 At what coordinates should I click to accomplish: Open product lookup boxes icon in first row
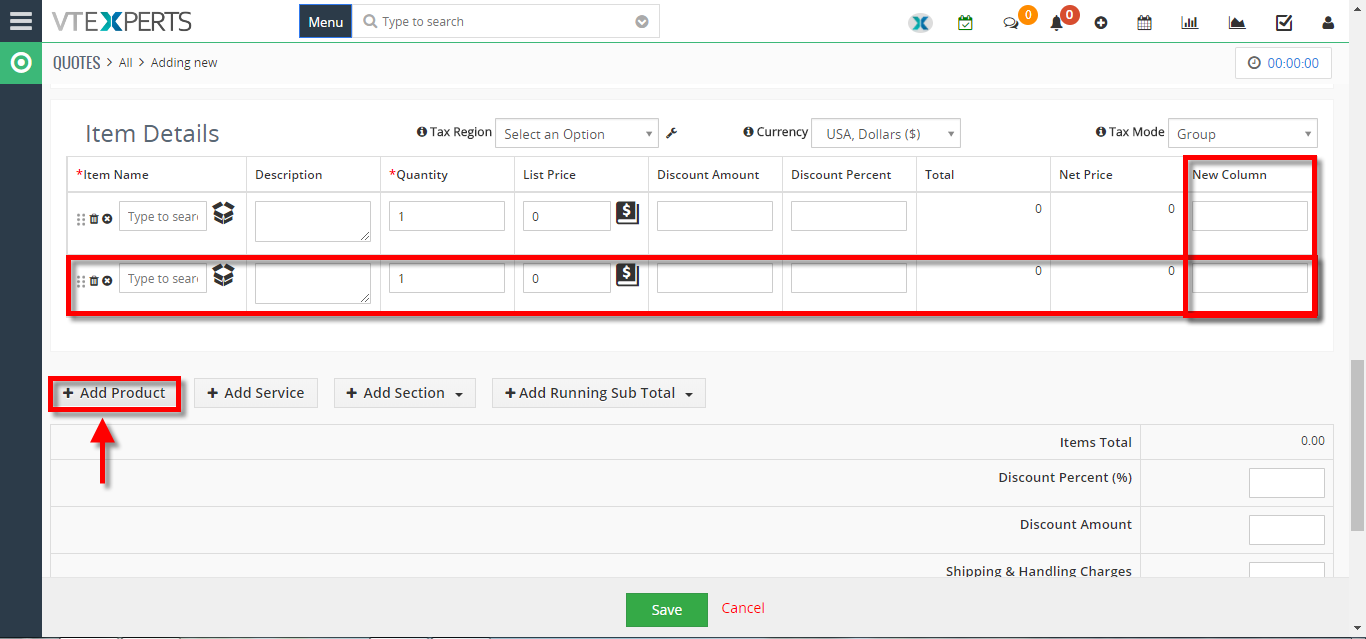pyautogui.click(x=223, y=213)
